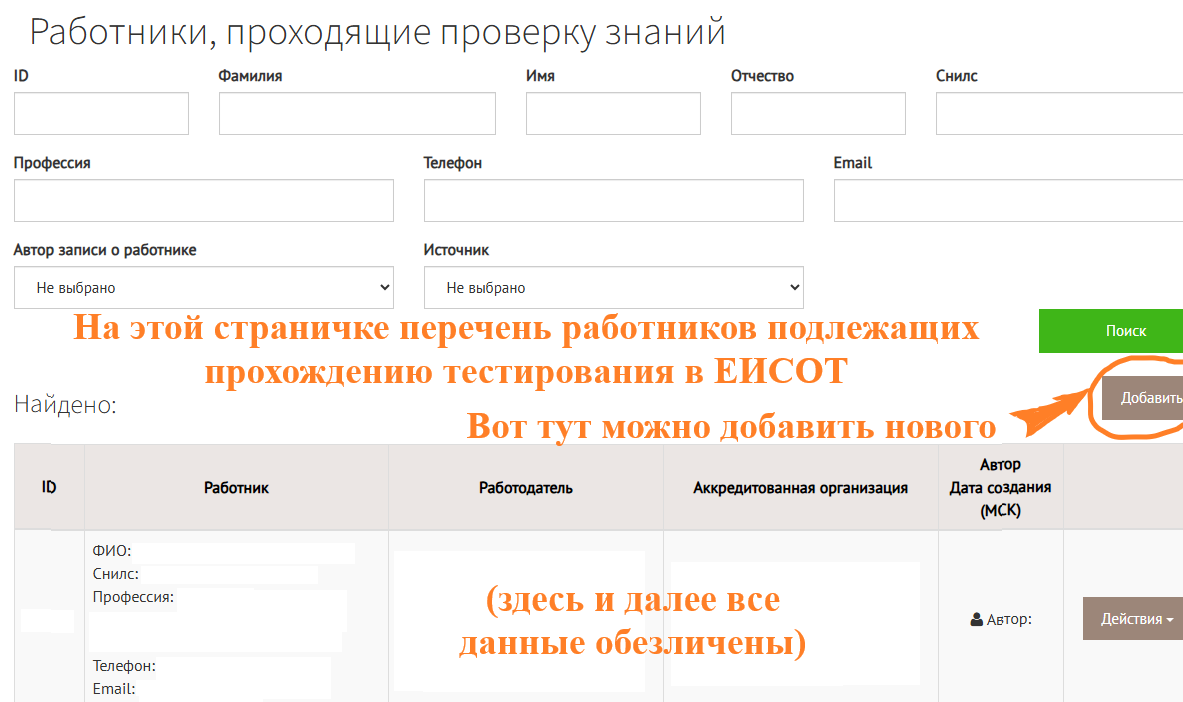Expand the Источник dropdown
Screen dimensions: 1183x702
[613, 288]
